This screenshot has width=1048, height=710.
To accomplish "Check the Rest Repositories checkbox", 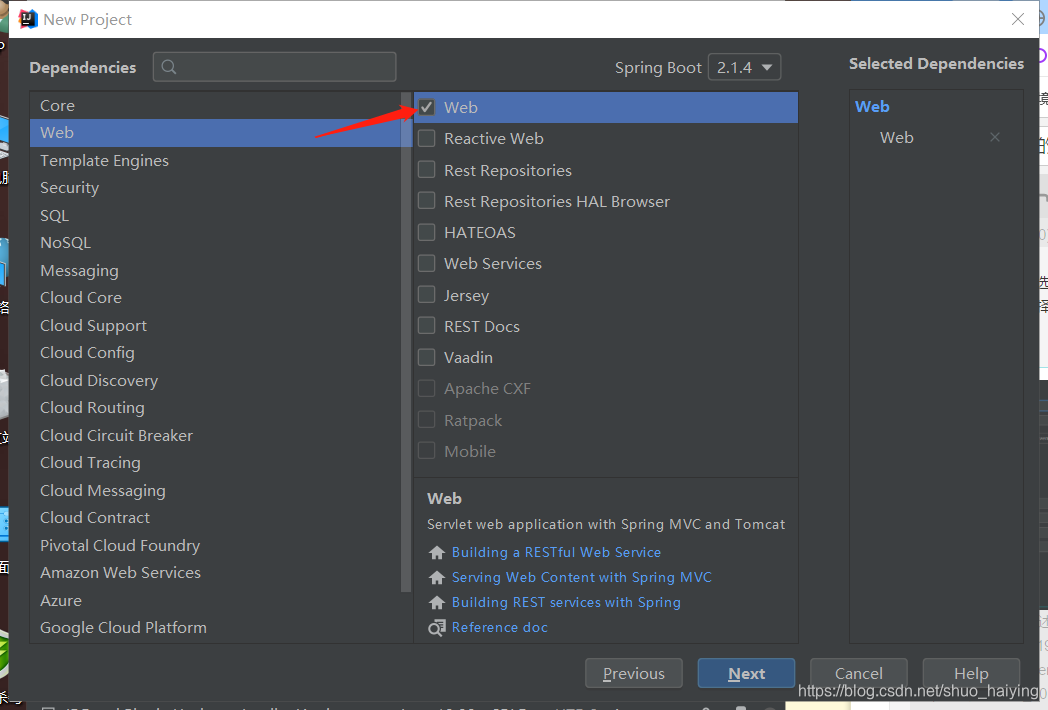I will tap(426, 170).
